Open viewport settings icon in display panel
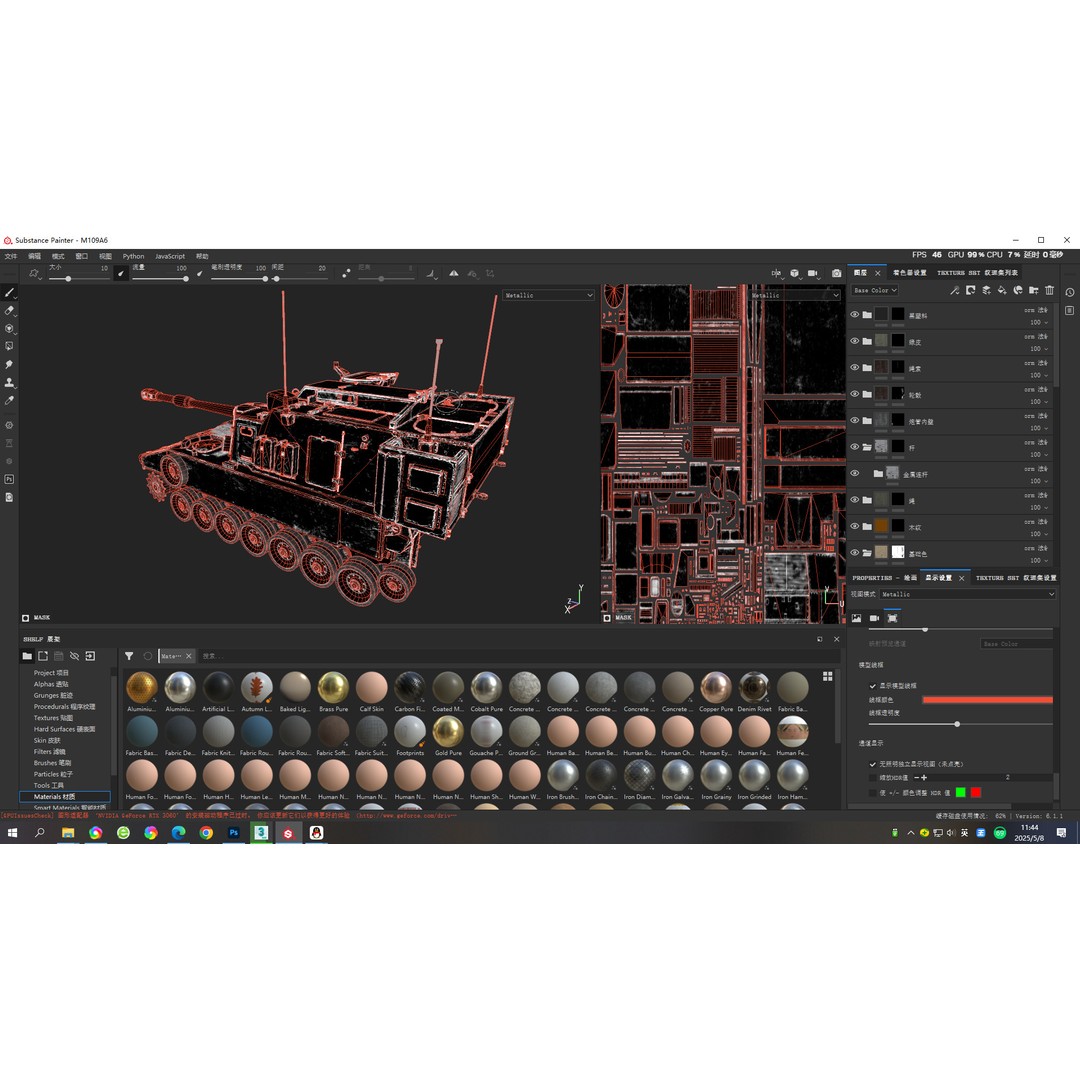The width and height of the screenshot is (1080, 1080). 893,619
